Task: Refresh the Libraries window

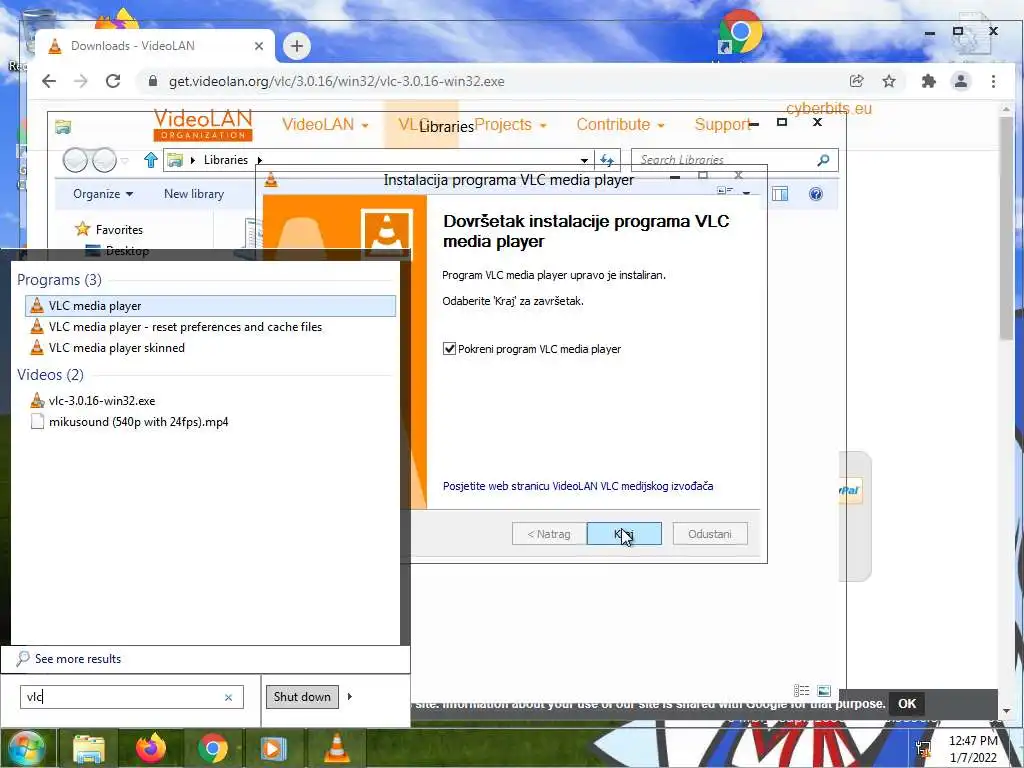Action: (x=607, y=160)
